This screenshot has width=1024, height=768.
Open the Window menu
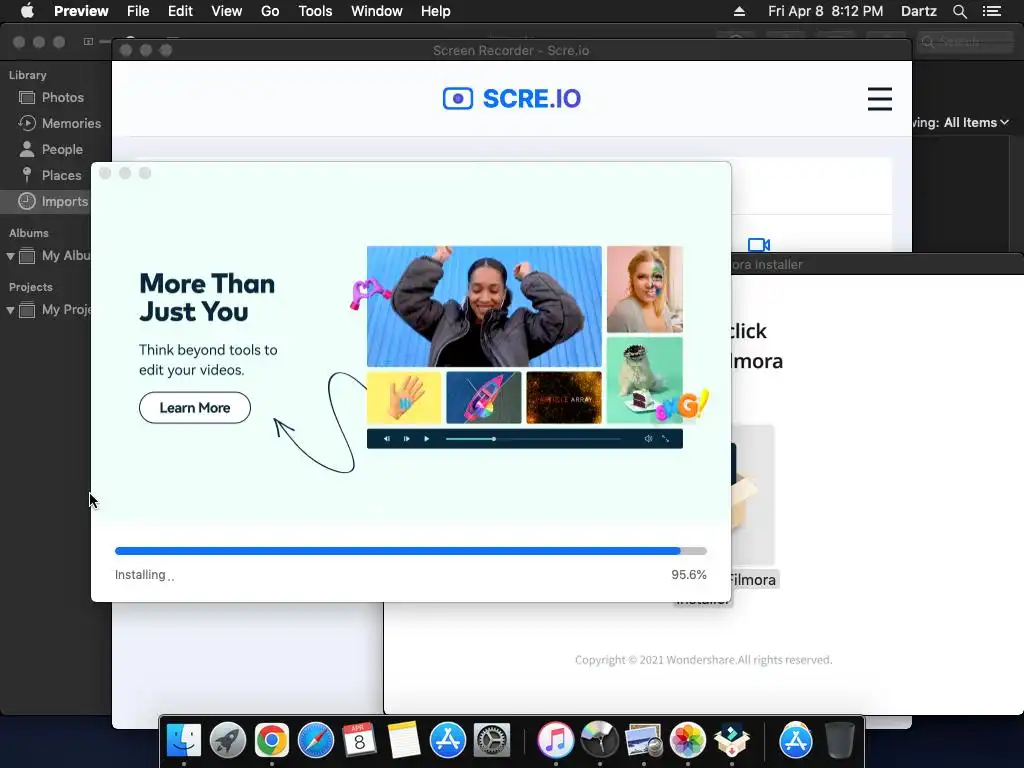click(x=377, y=11)
